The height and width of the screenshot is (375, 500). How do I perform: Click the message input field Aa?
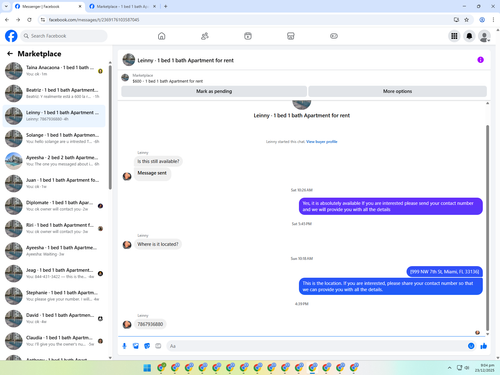point(317,346)
